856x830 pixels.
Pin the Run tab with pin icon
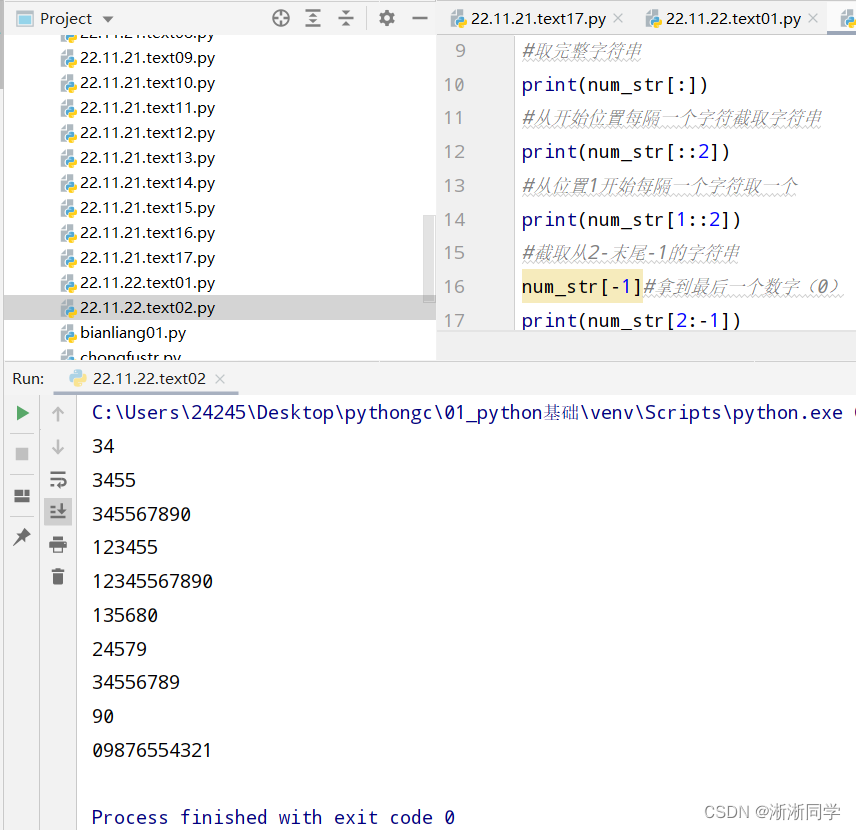coord(22,537)
